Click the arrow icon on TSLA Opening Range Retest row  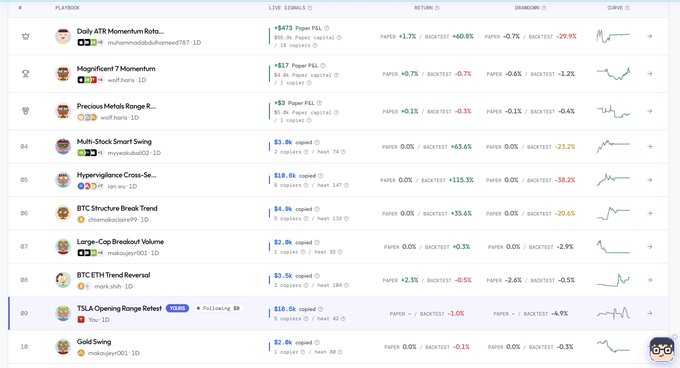coord(650,313)
